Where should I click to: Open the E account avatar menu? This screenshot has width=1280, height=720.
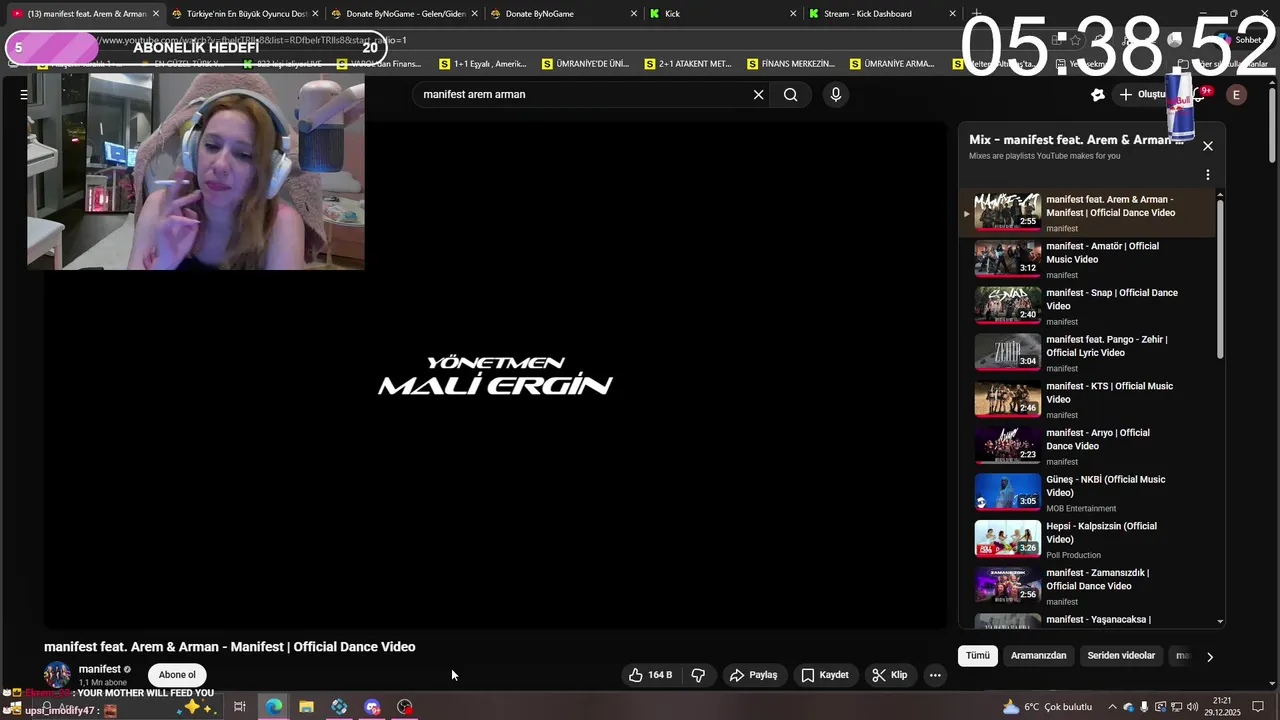pos(1236,95)
